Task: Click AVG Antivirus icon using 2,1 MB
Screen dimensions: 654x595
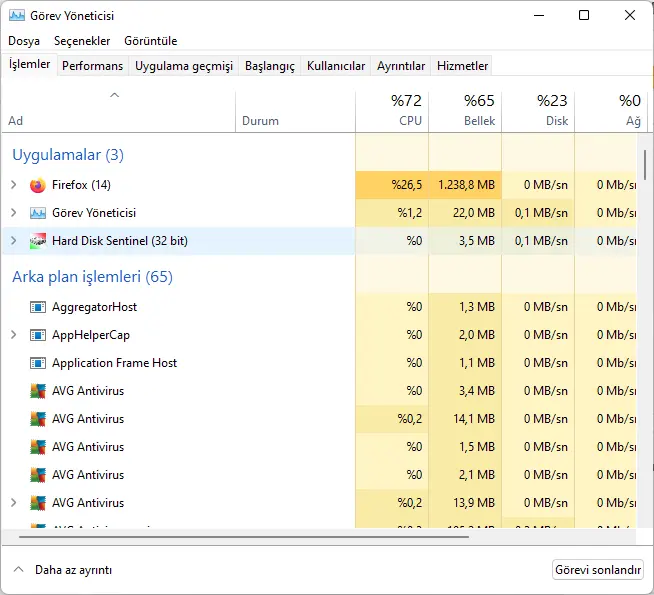Action: click(x=38, y=475)
